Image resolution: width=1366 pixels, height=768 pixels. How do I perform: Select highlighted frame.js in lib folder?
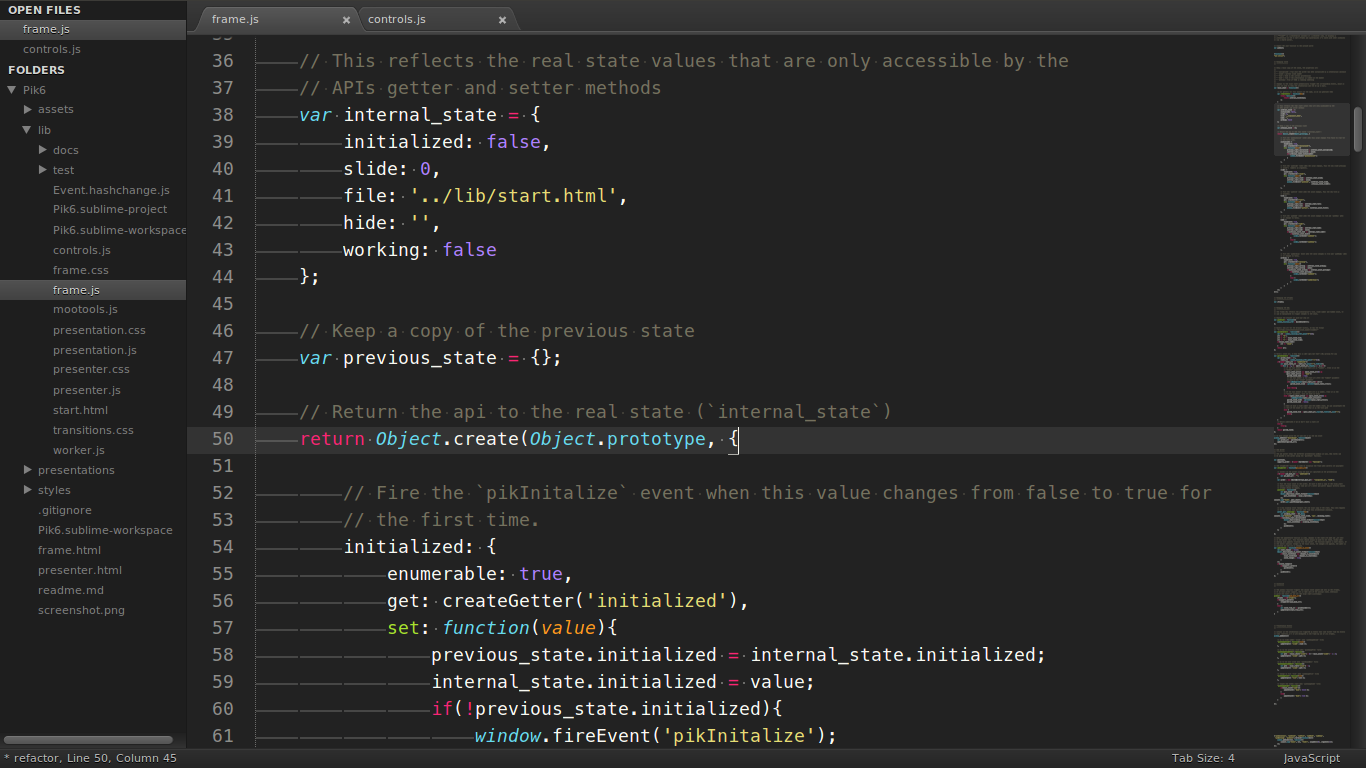pyautogui.click(x=93, y=290)
